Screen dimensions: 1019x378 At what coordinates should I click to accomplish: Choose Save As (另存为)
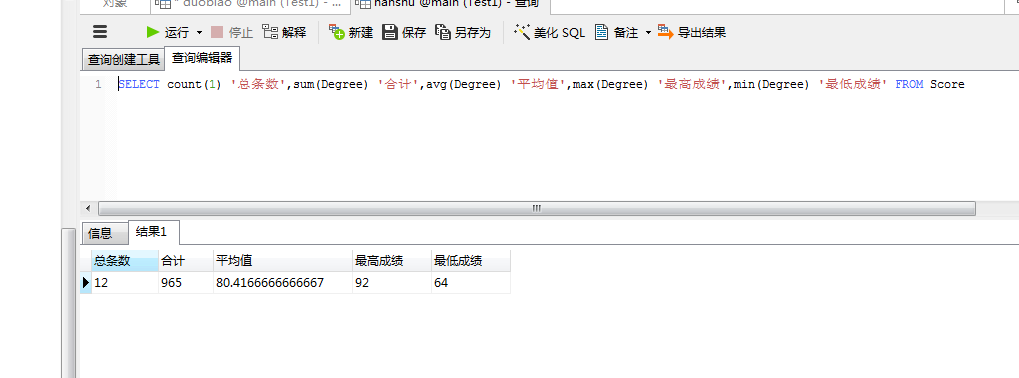pyautogui.click(x=463, y=32)
